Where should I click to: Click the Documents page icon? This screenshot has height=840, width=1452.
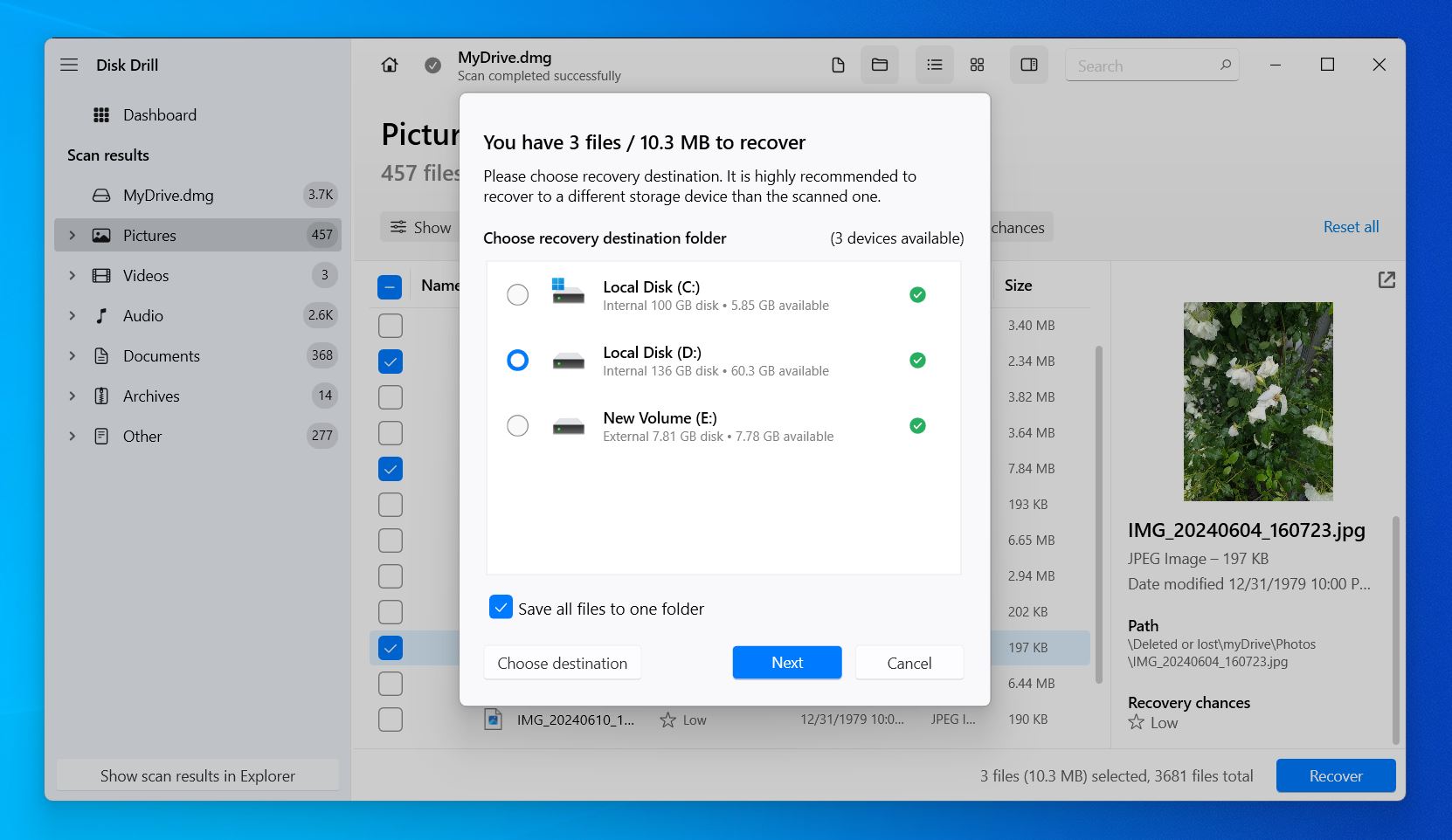tap(101, 356)
